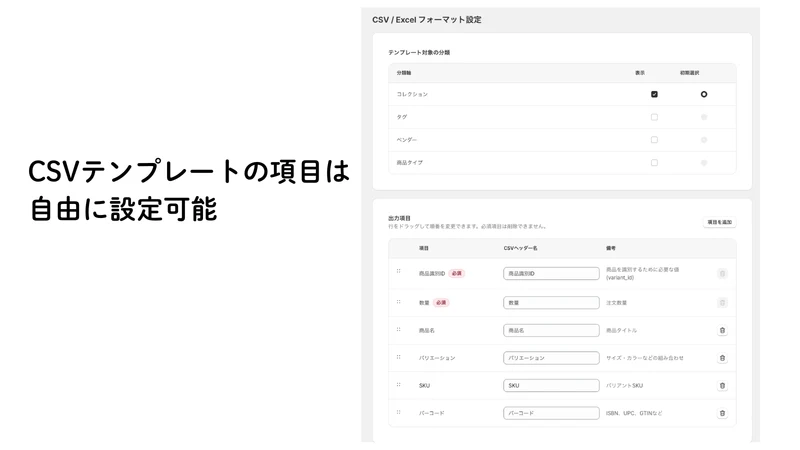800x450 pixels.
Task: Edit CSV header field for SKU
Action: coord(551,385)
